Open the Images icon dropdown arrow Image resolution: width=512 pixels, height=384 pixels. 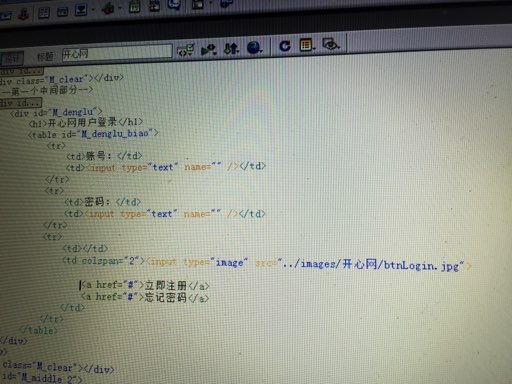click(x=93, y=10)
